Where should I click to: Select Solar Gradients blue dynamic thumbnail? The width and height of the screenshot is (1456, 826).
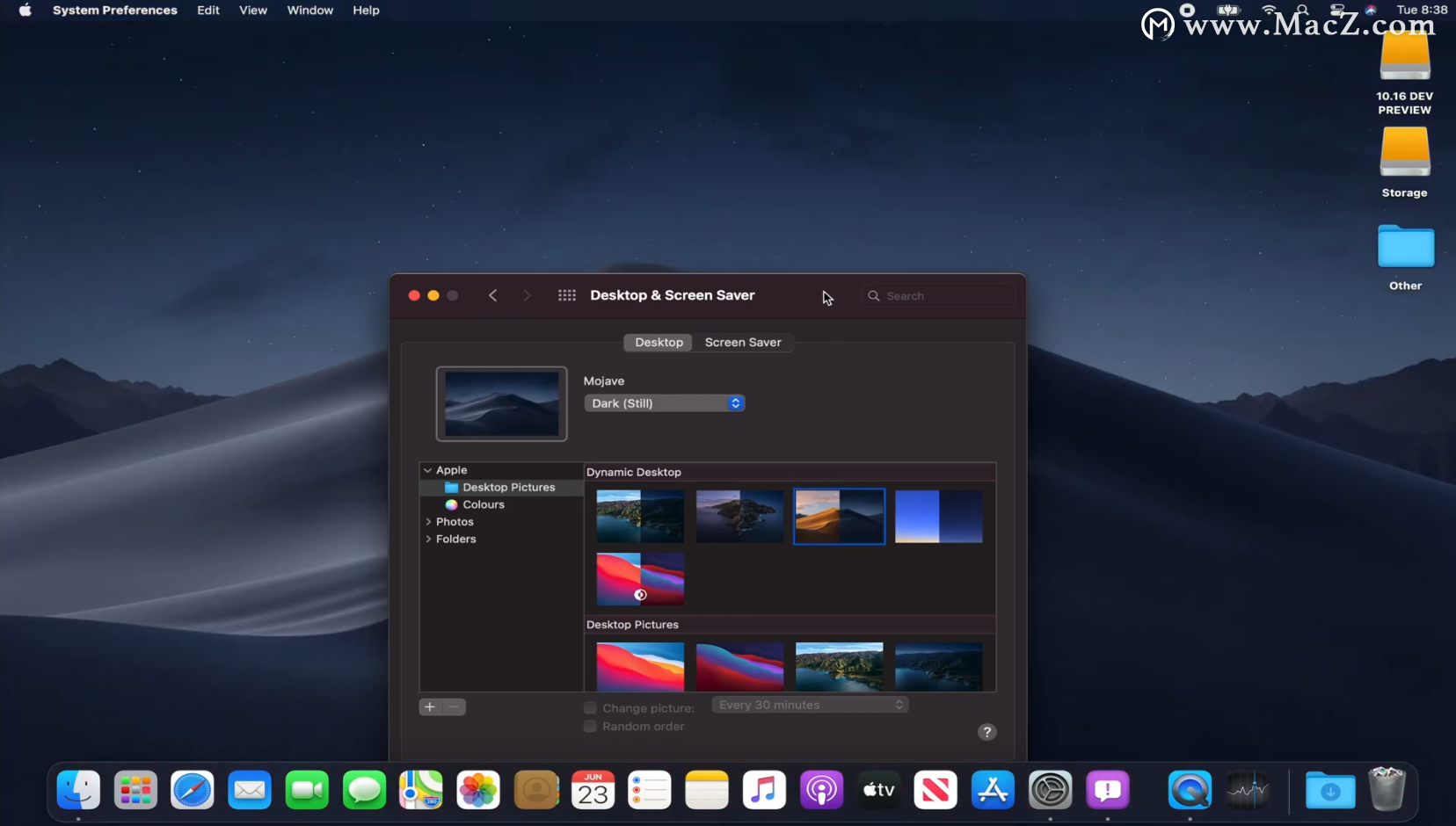point(939,517)
